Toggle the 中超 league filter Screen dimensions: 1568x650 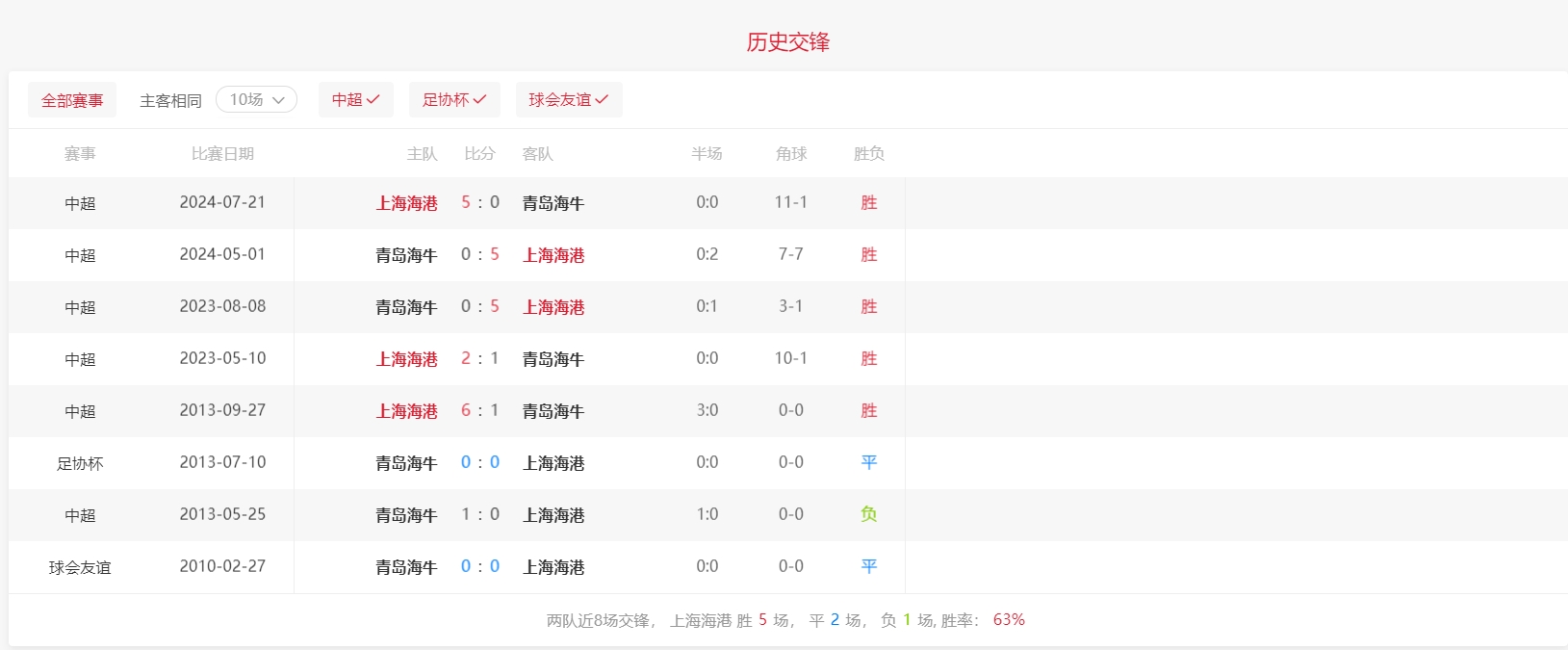click(355, 100)
